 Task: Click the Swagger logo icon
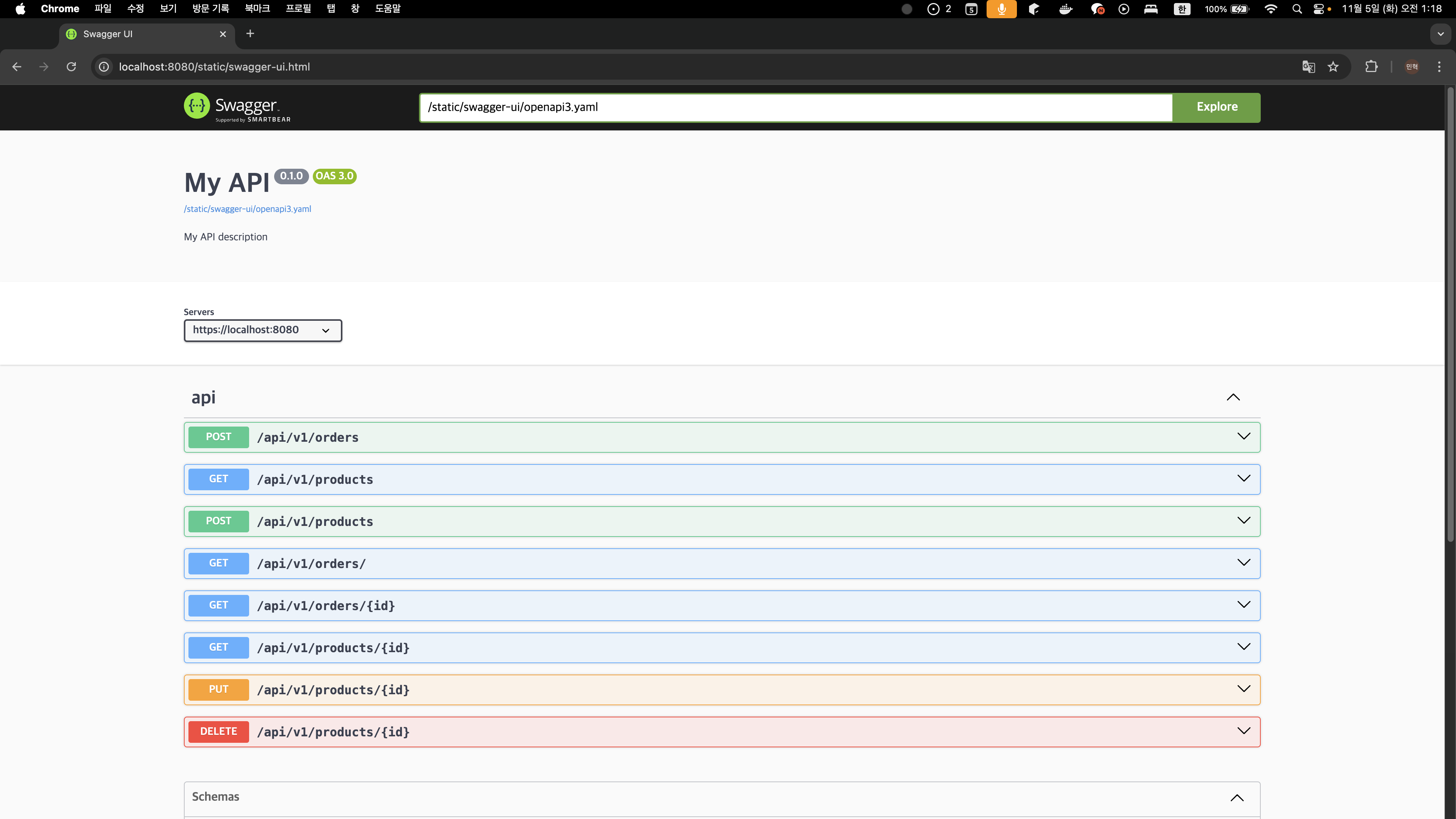coord(197,106)
